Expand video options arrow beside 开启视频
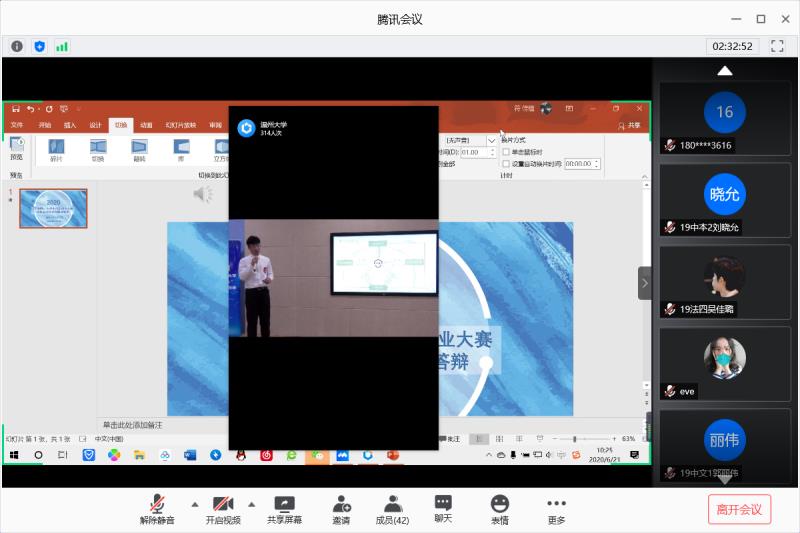The image size is (800, 533). pos(252,503)
